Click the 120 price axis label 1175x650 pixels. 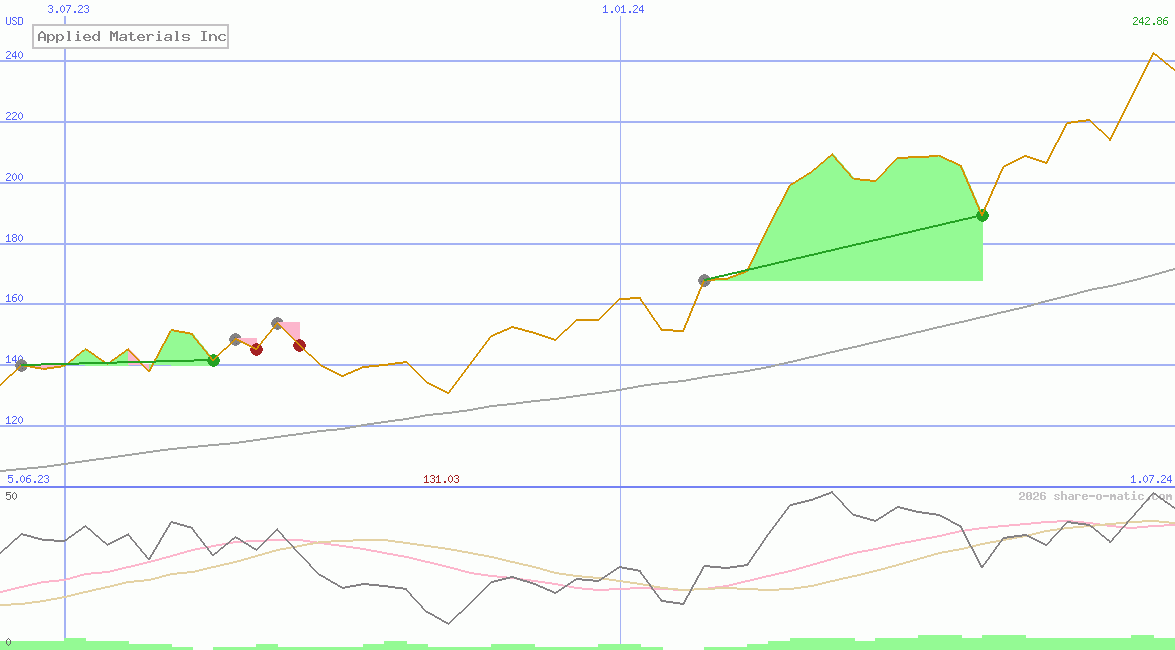14,420
